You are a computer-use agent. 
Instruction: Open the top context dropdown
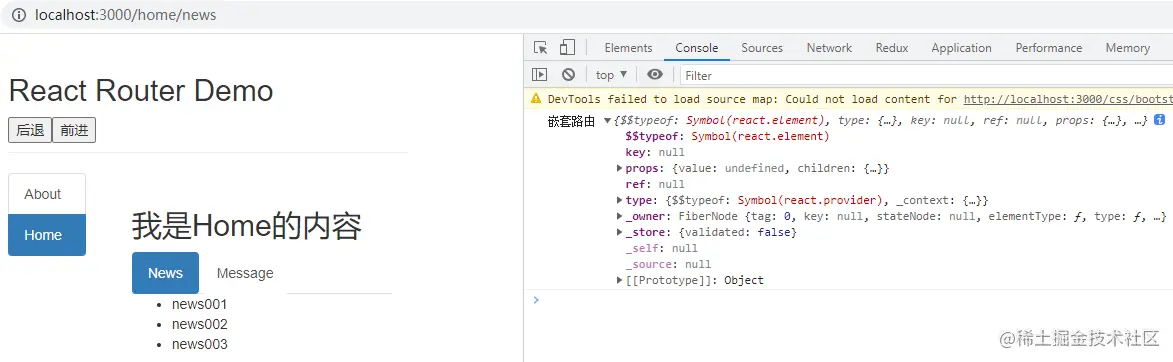point(612,75)
